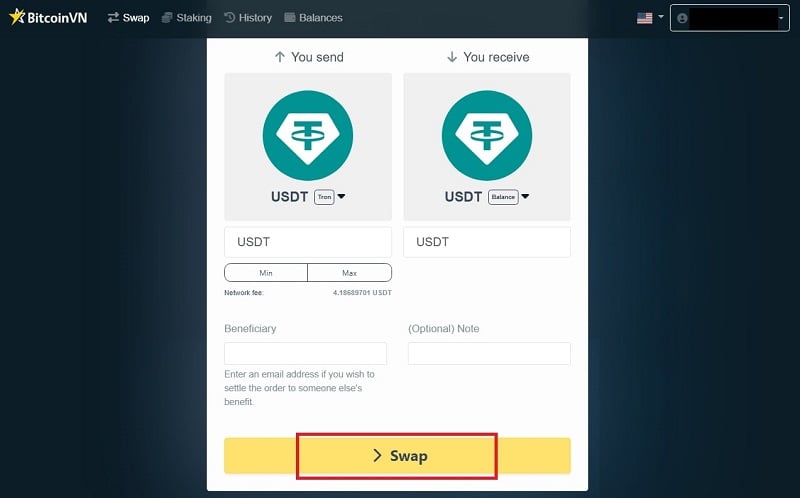The width and height of the screenshot is (800, 498).
Task: Click the Beneficiary email input field
Action: 305,353
